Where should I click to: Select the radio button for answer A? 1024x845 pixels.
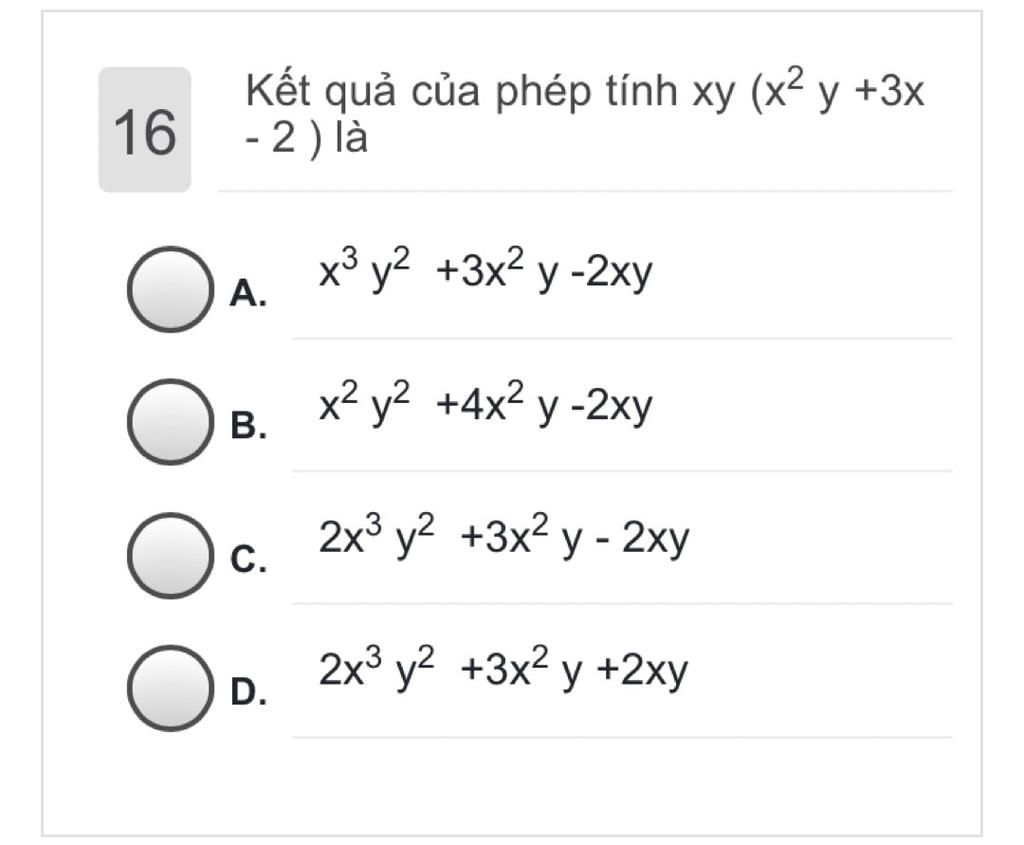(170, 289)
